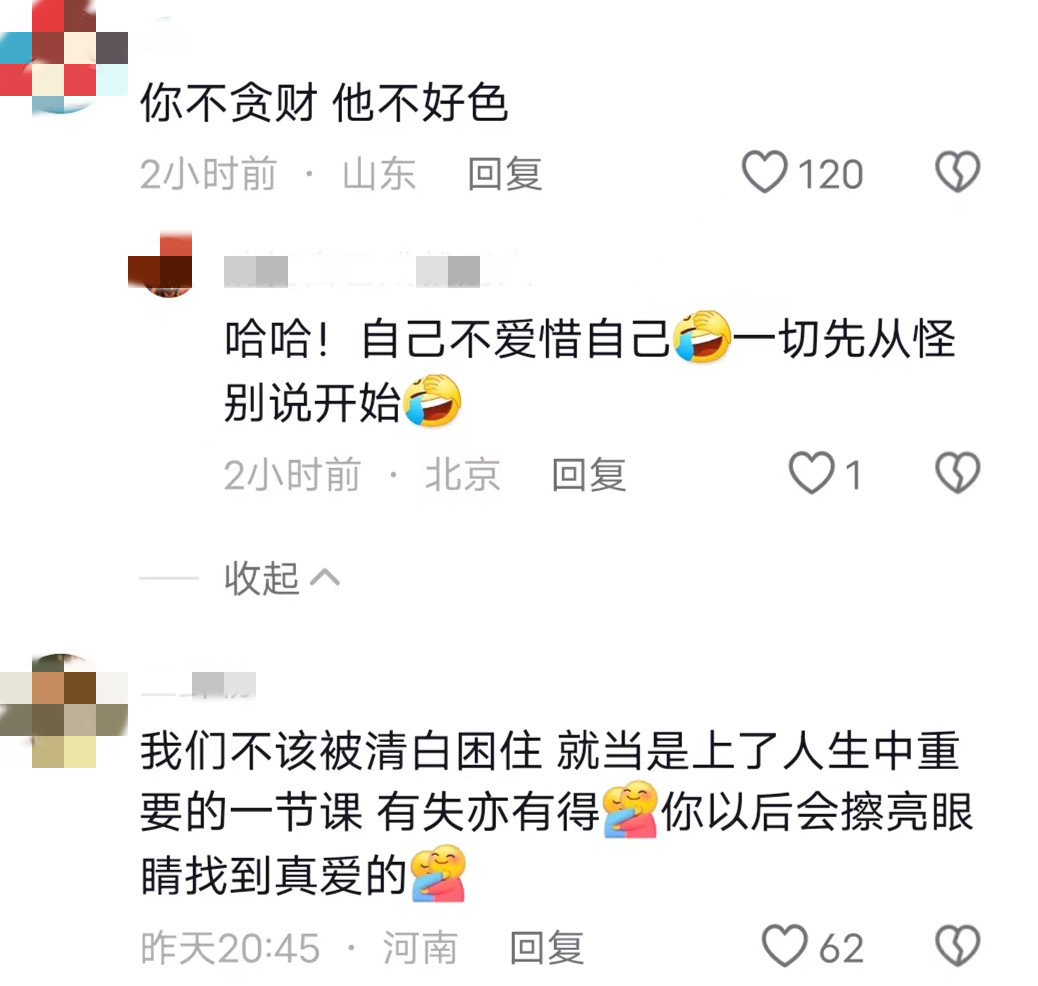Select the comment starting with 我们不该被清白困住

(x=557, y=814)
